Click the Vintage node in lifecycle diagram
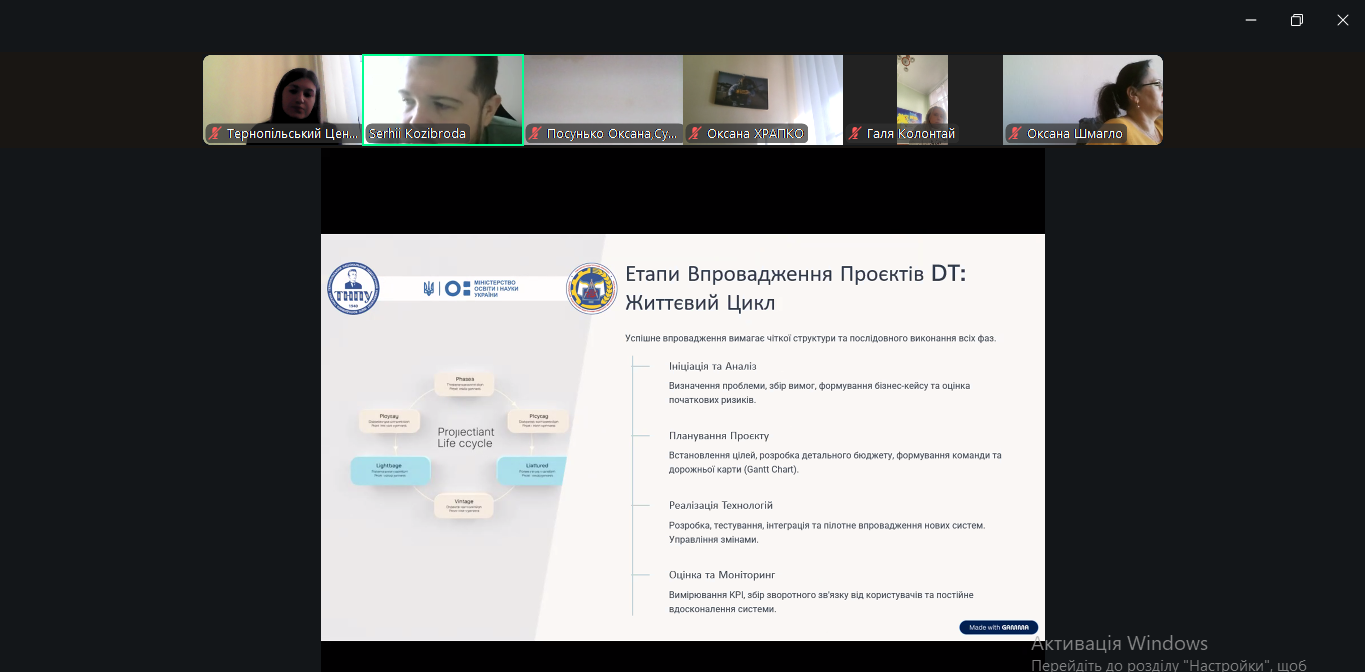 [464, 505]
